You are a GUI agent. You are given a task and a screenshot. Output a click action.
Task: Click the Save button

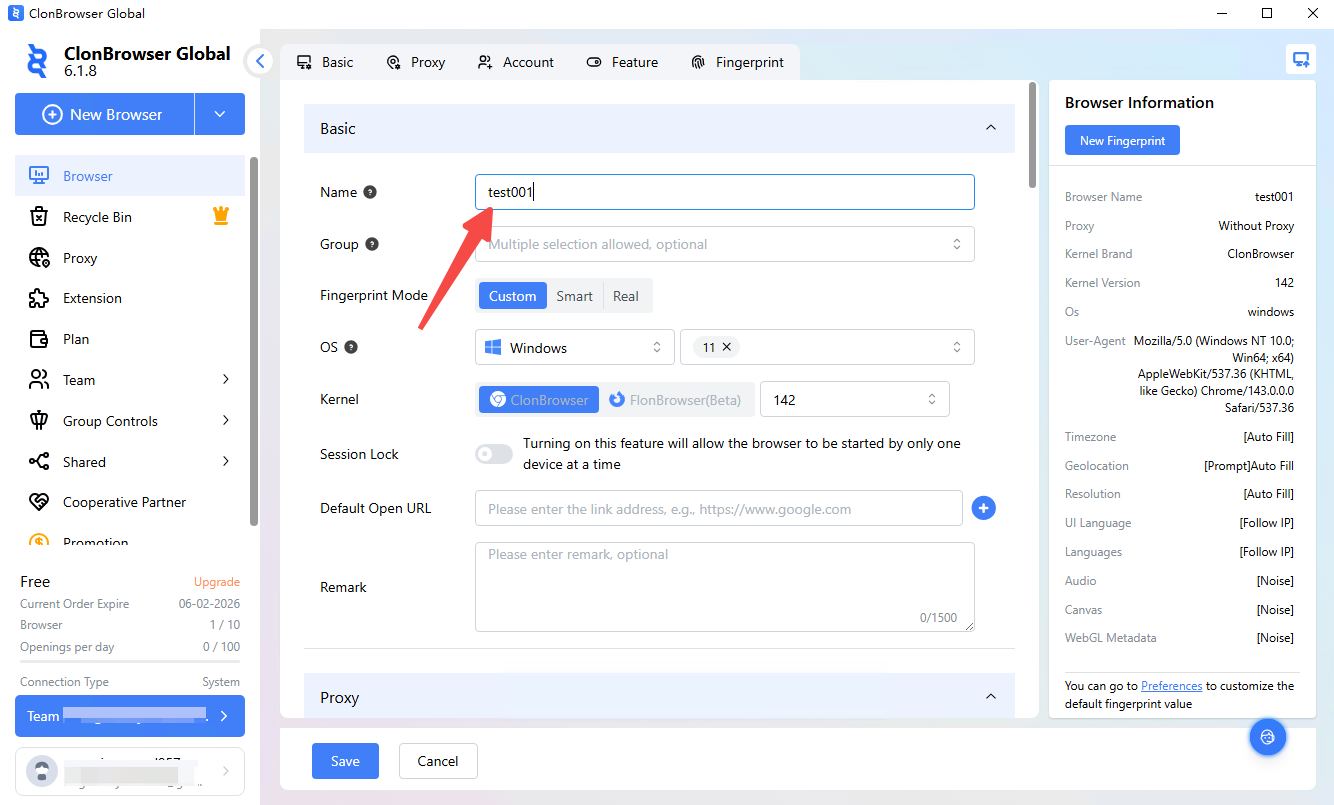pos(345,761)
